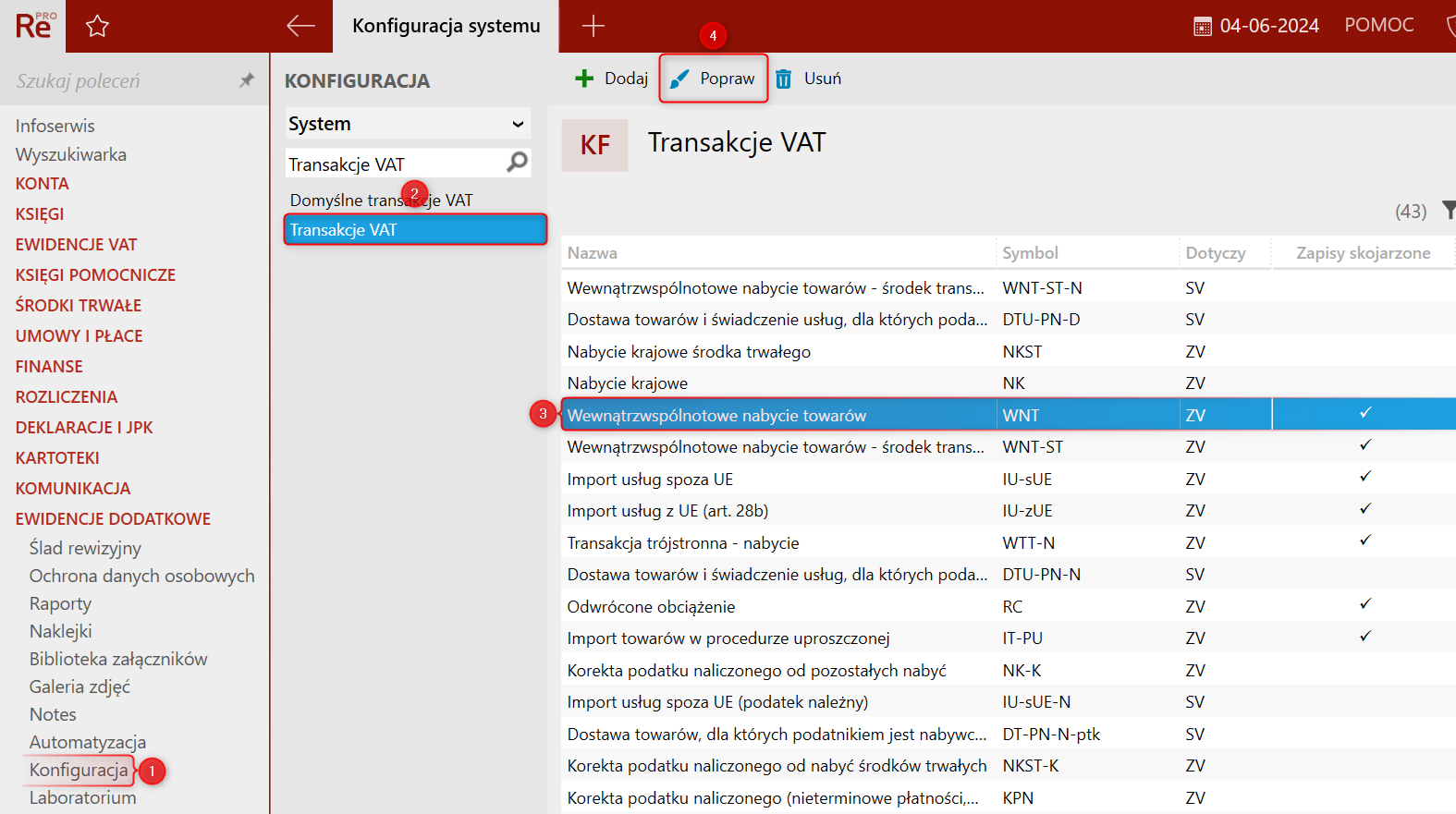The height and width of the screenshot is (814, 1456).
Task: Open a new tab with plus icon
Action: tap(593, 26)
